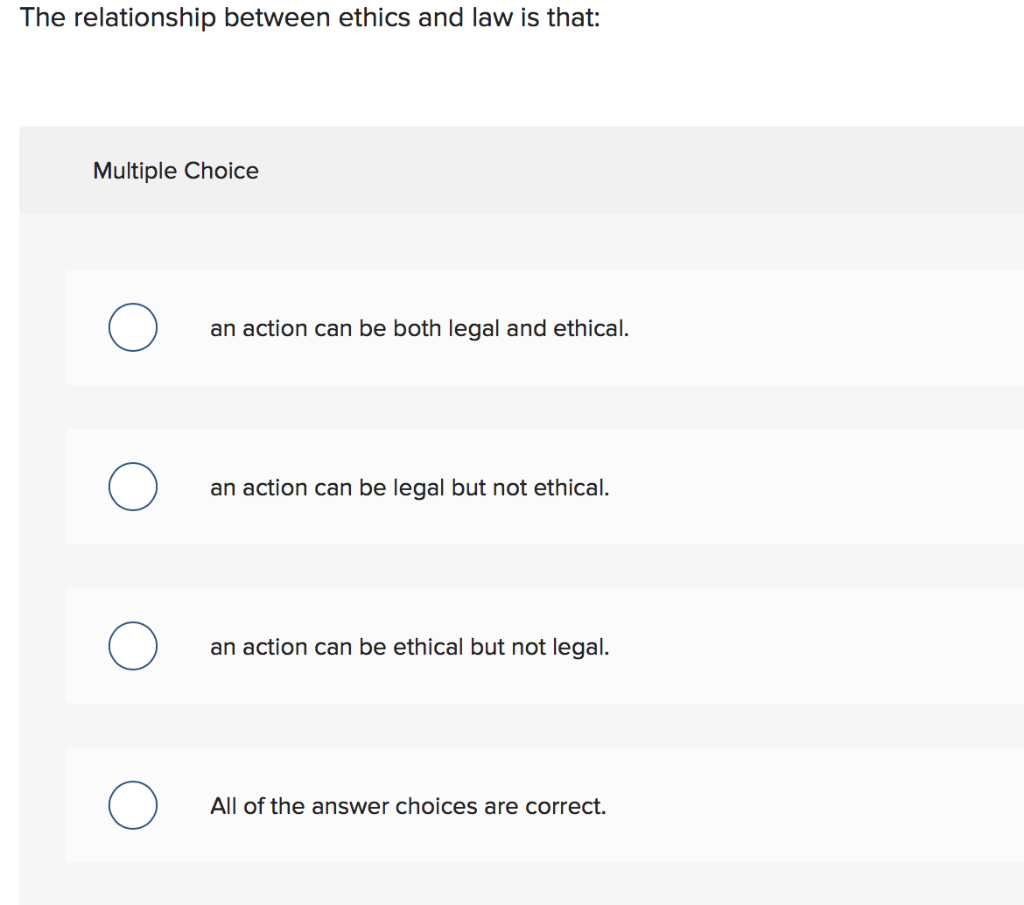Click 'All of the answer choices are correct' text
Image resolution: width=1024 pixels, height=905 pixels.
click(408, 806)
